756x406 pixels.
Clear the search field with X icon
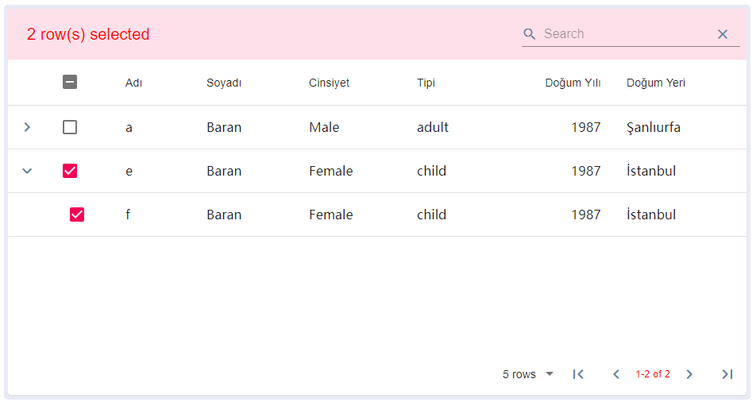tap(723, 34)
